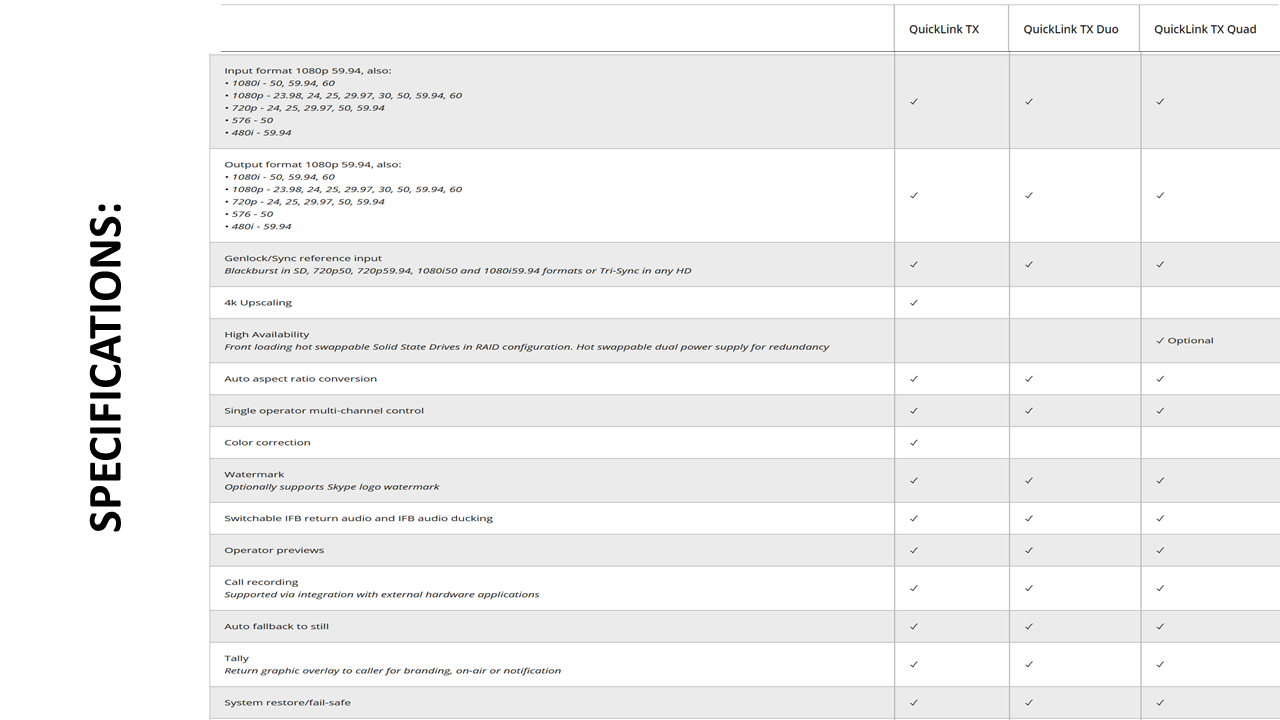
Task: Click the Single operator multi-channel control label
Action: click(x=323, y=411)
